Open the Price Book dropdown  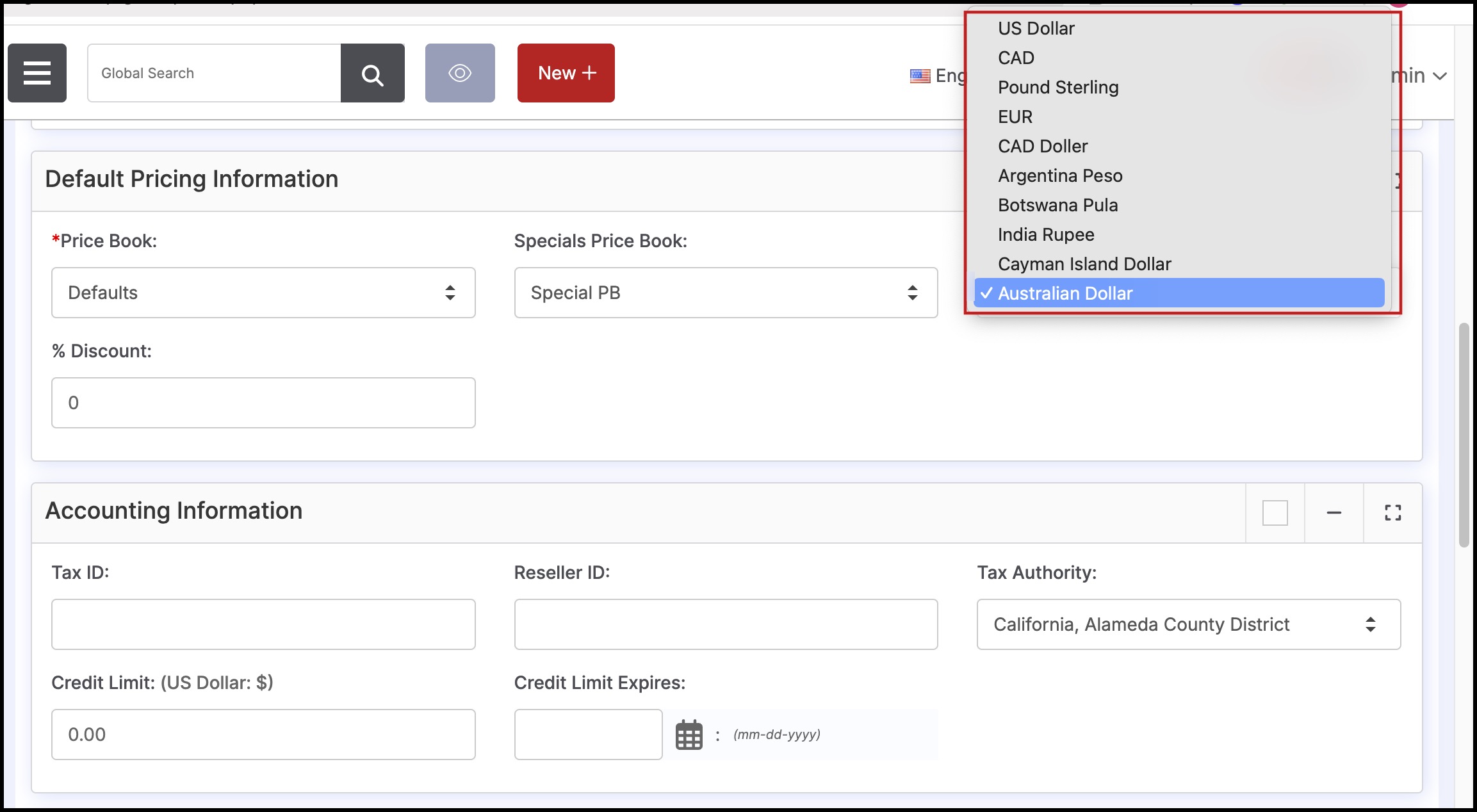coord(263,293)
